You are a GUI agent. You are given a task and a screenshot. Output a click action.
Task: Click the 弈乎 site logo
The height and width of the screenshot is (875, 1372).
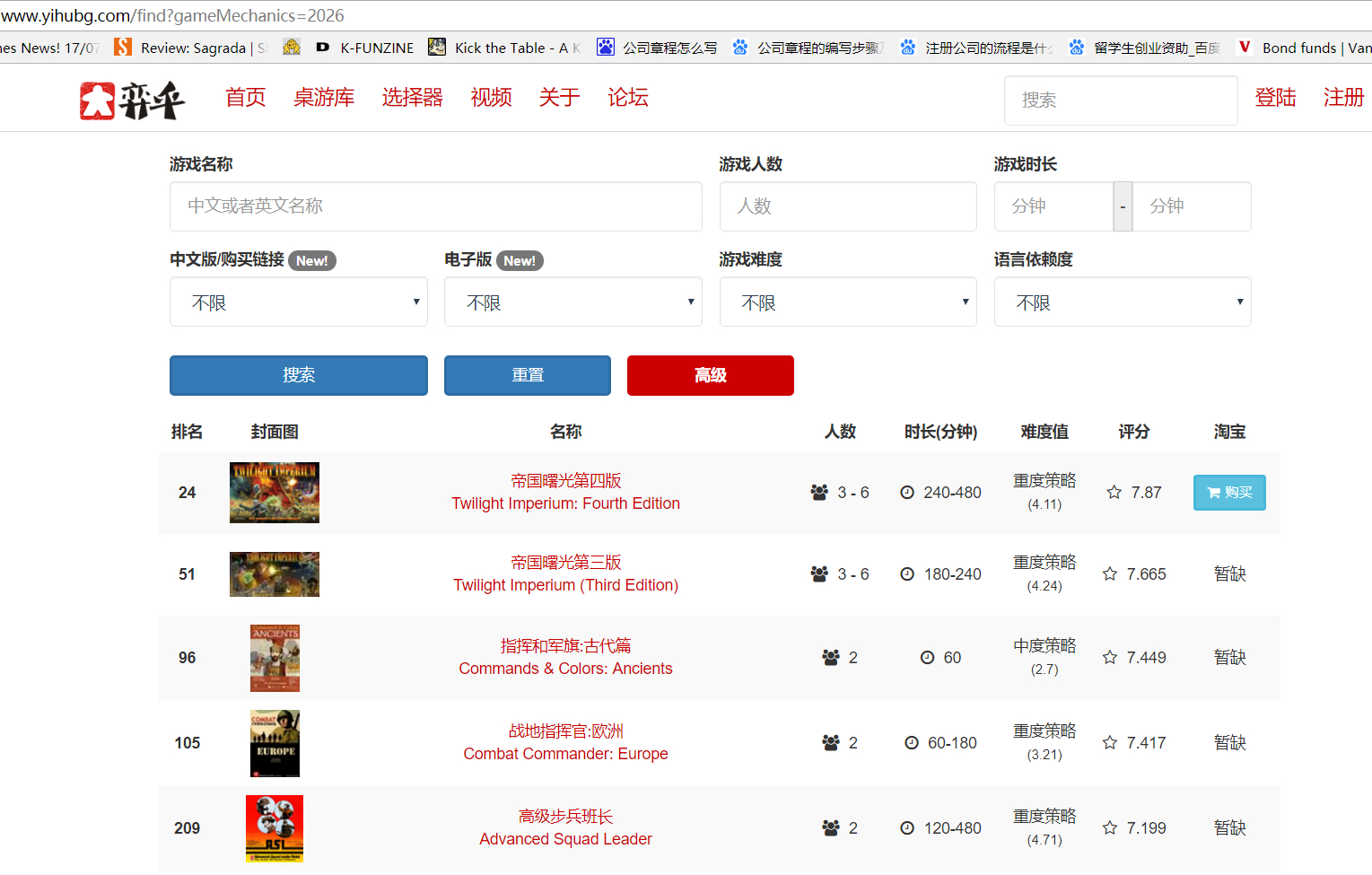(132, 101)
